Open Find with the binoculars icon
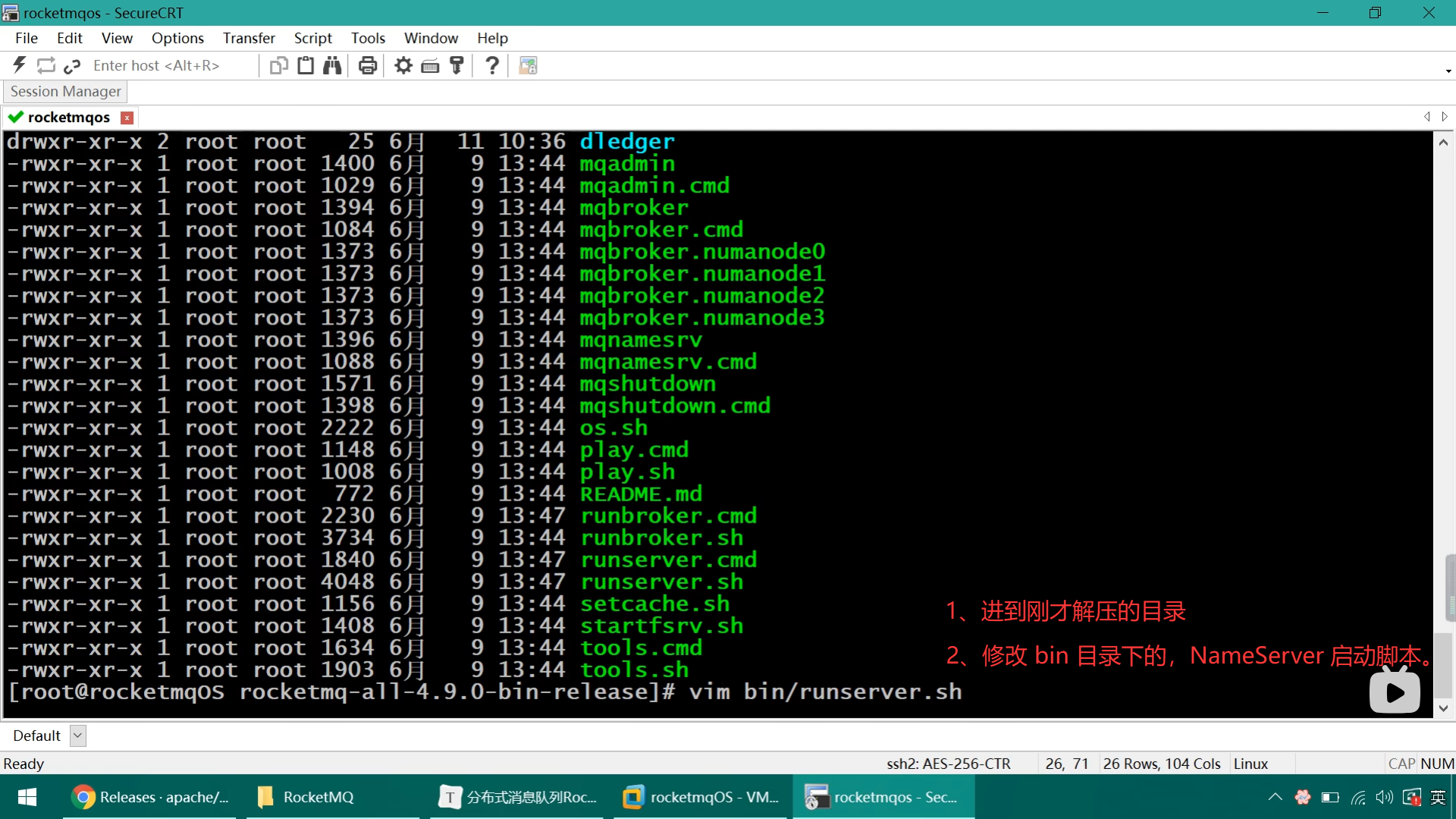Image resolution: width=1456 pixels, height=819 pixels. click(332, 65)
